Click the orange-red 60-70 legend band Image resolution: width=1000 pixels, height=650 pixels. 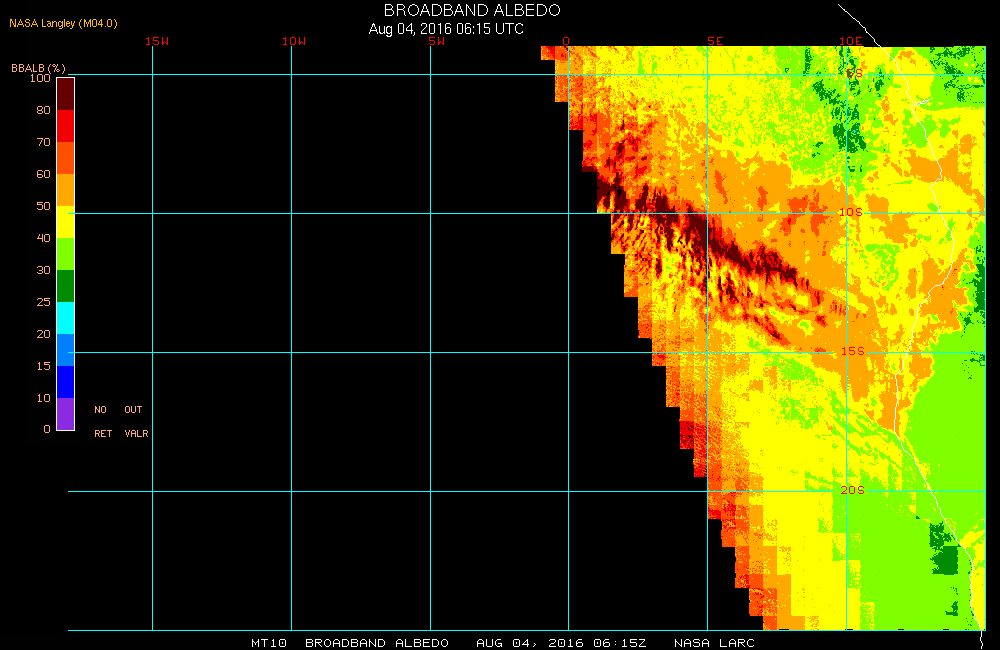[66, 158]
